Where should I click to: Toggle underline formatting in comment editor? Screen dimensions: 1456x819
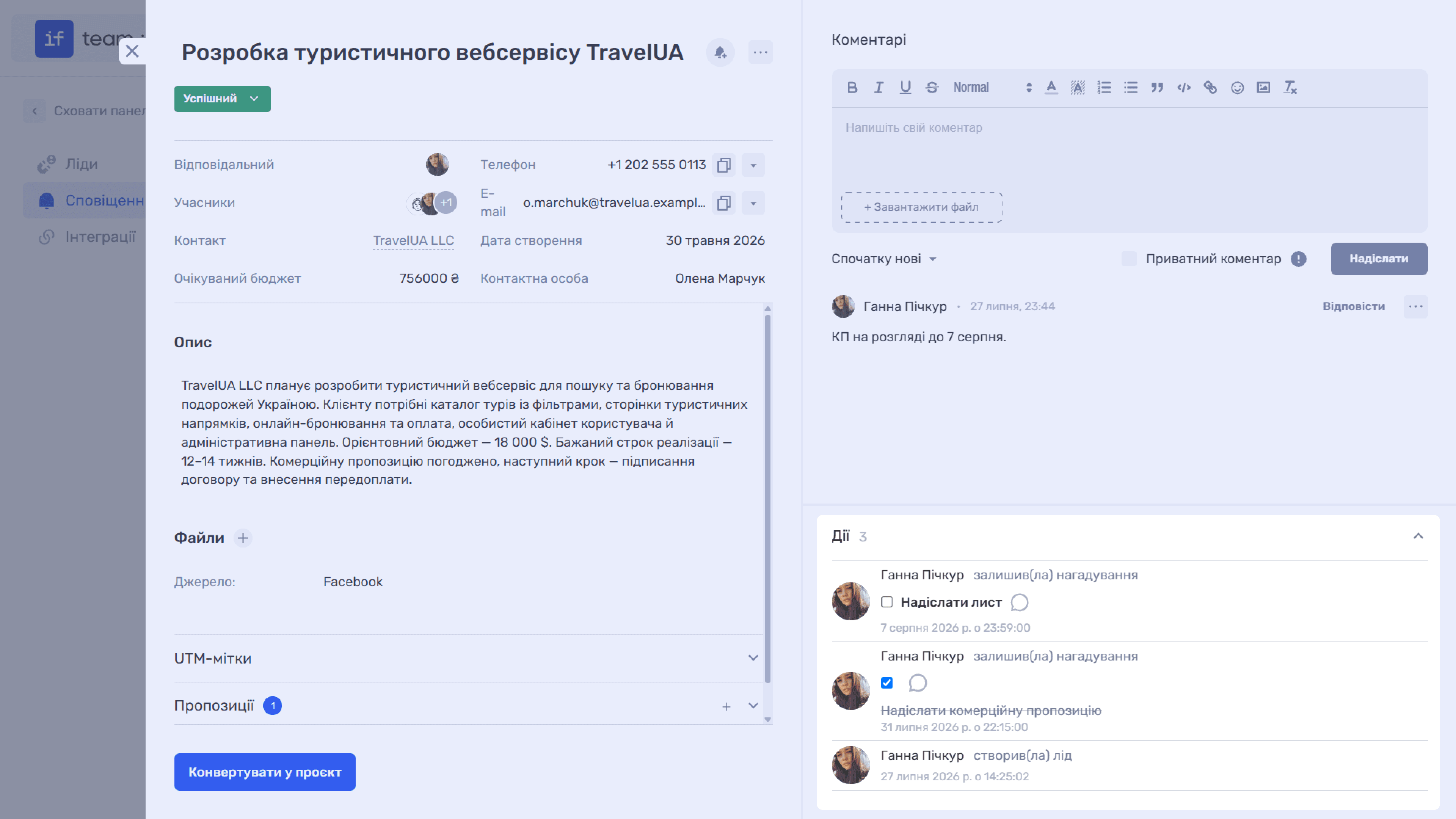click(905, 88)
